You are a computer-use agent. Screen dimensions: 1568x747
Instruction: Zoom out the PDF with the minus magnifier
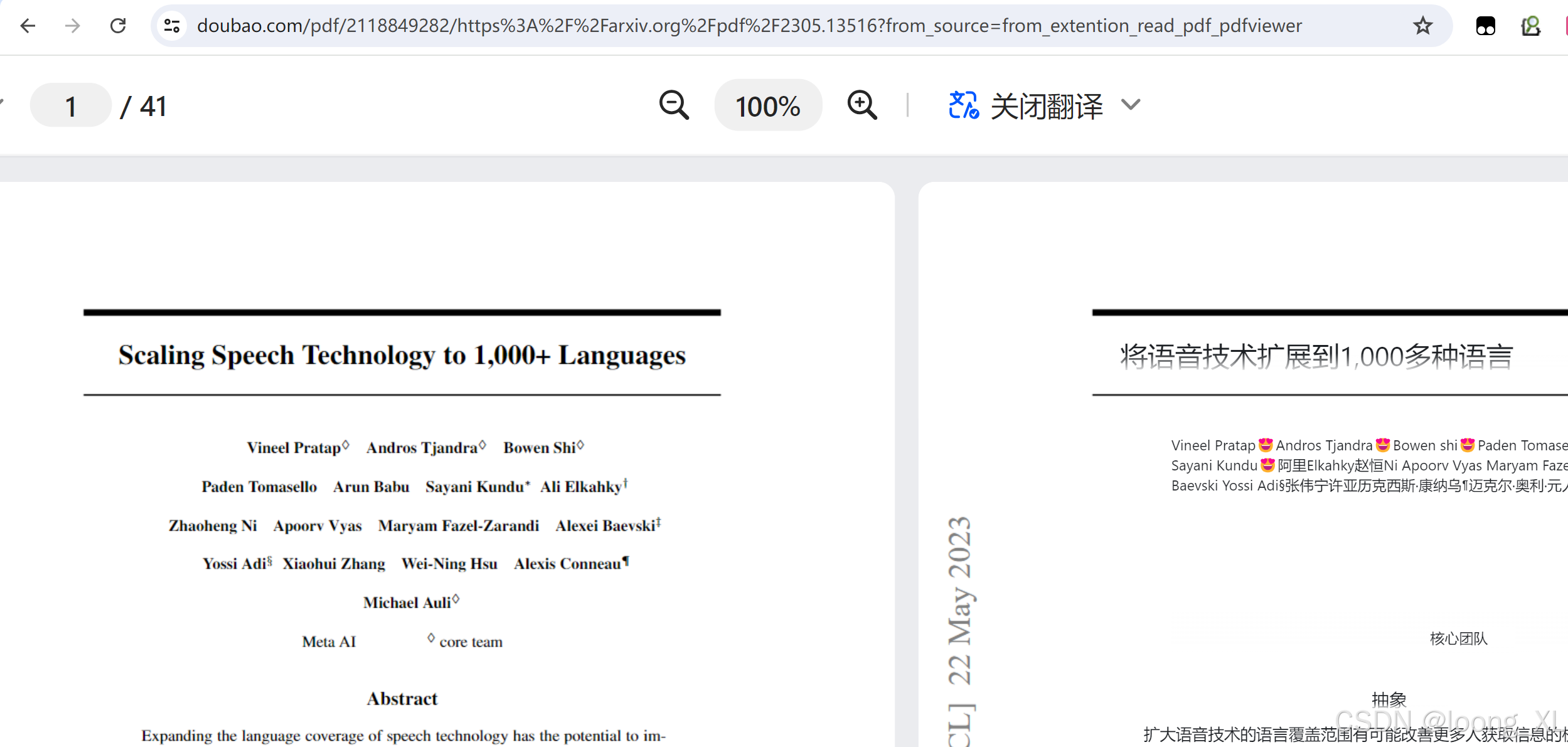coord(674,105)
